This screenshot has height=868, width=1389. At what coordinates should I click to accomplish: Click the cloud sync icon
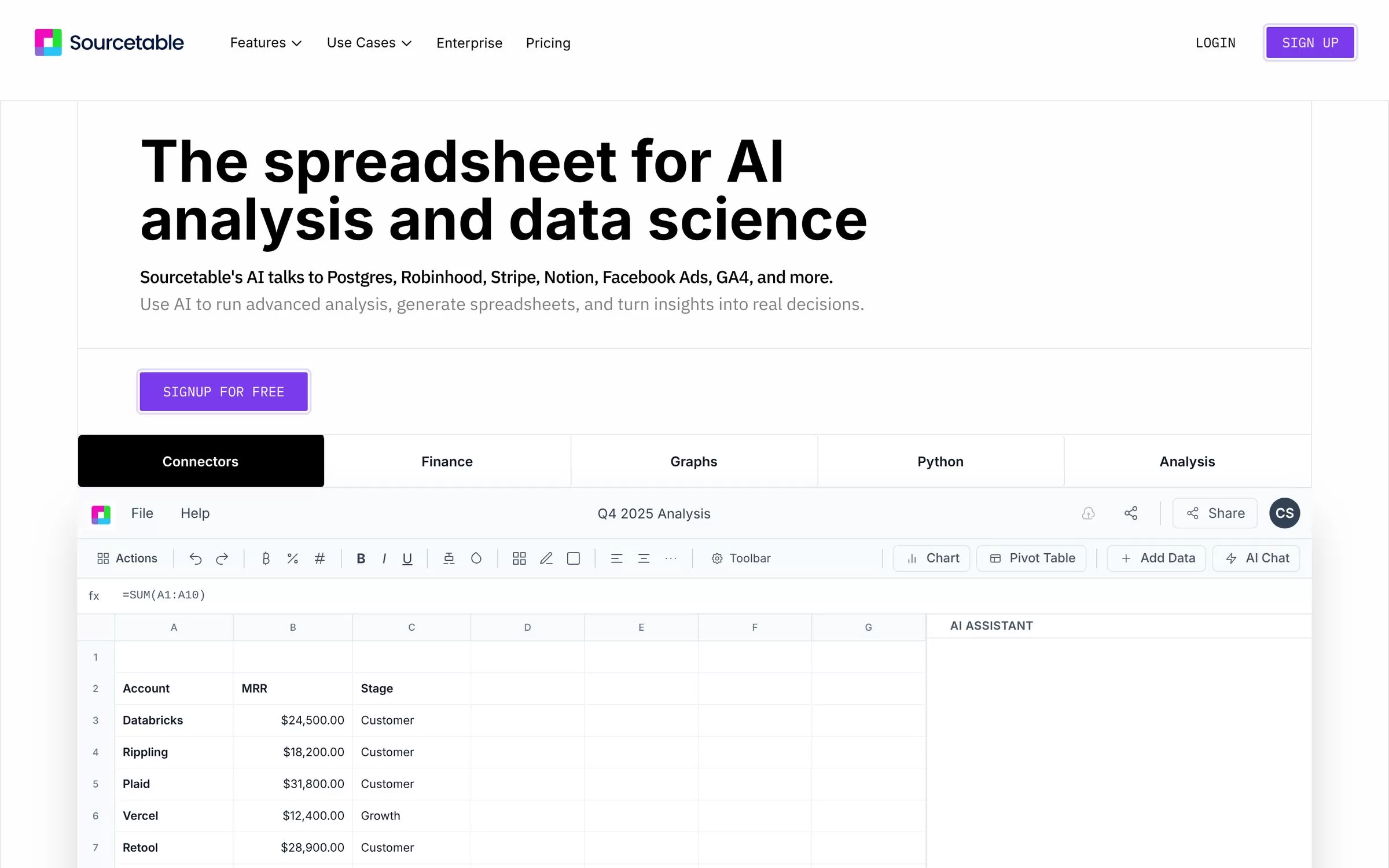click(1089, 513)
